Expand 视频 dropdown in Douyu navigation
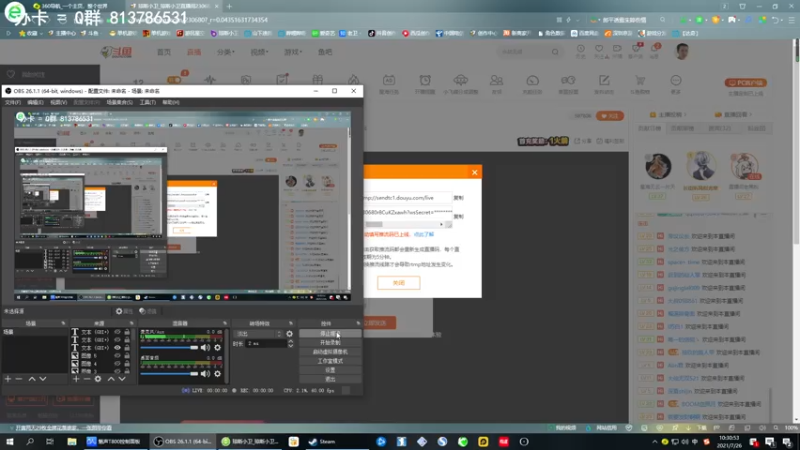Screen dimensions: 800x450 point(259,52)
